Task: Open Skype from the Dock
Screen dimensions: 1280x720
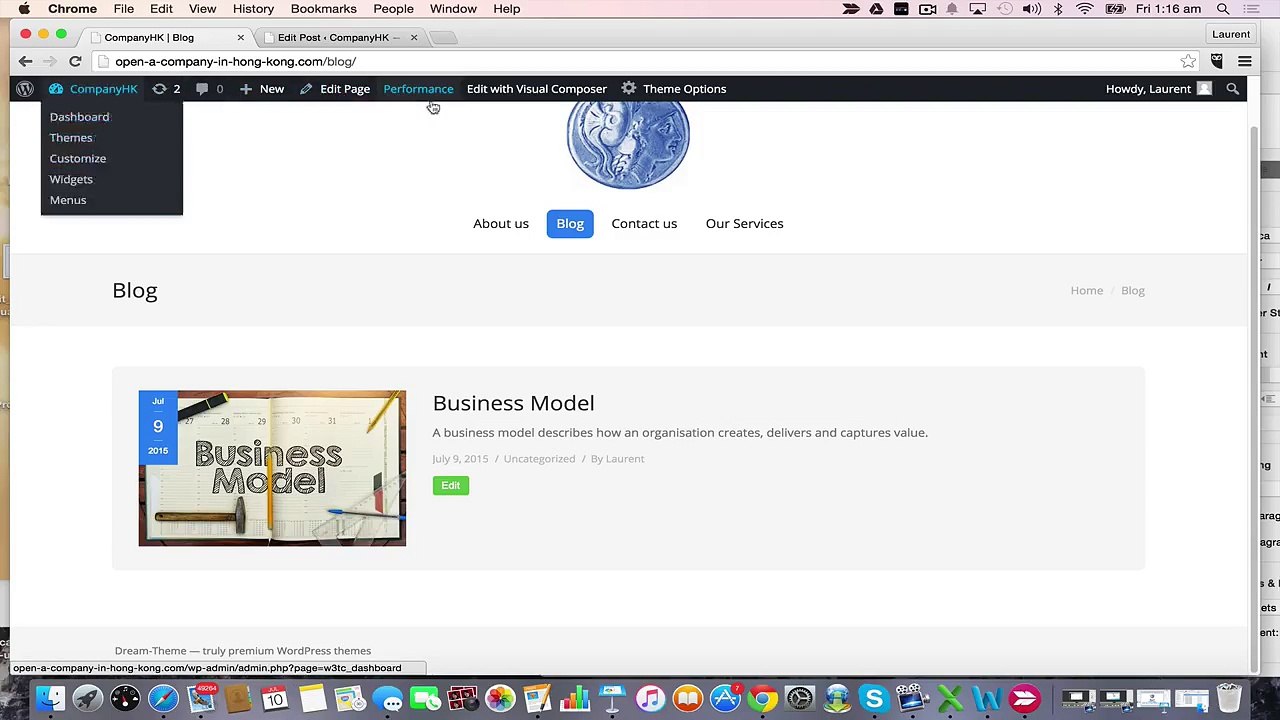Action: (x=874, y=698)
